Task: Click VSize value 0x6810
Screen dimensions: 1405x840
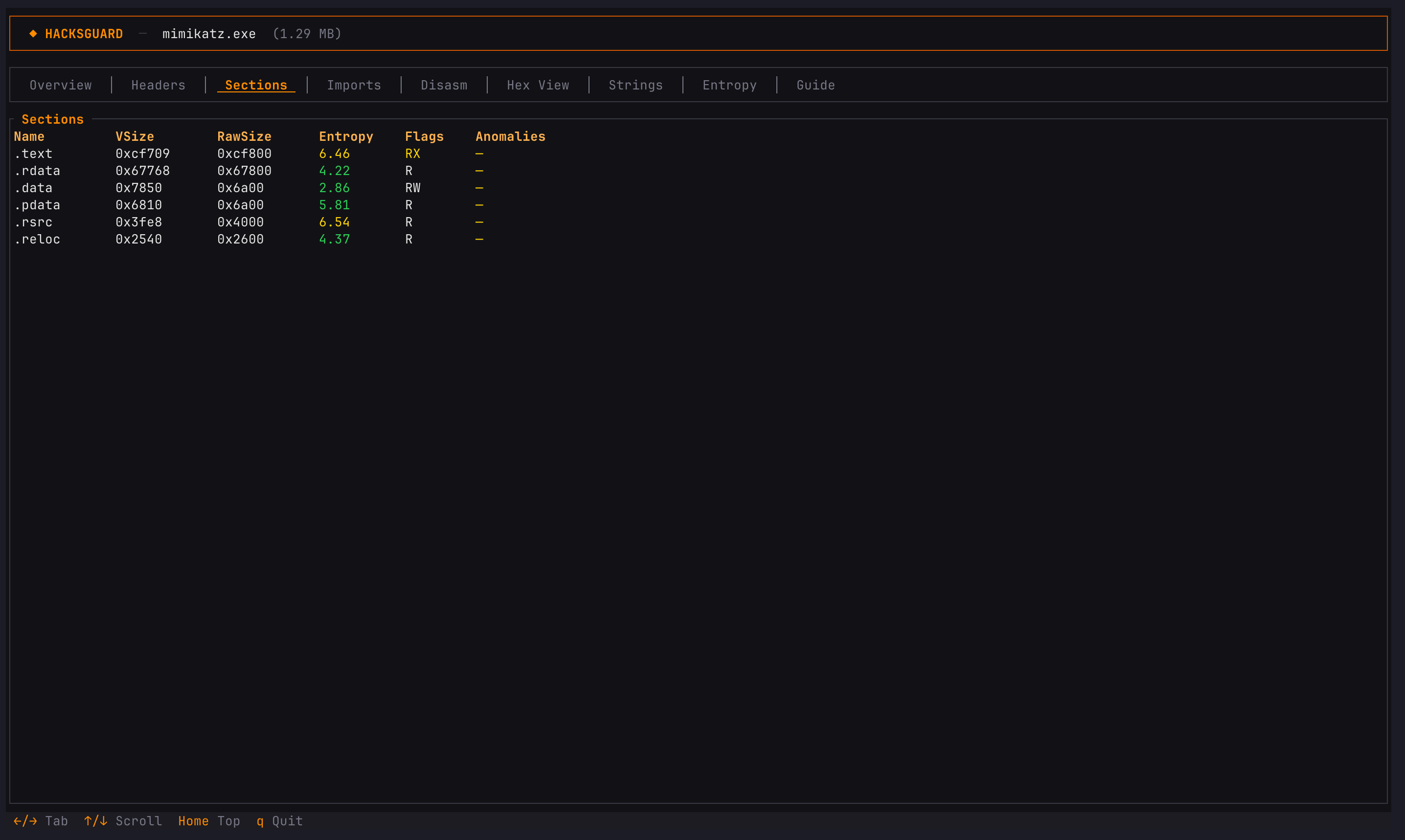Action: (x=139, y=205)
